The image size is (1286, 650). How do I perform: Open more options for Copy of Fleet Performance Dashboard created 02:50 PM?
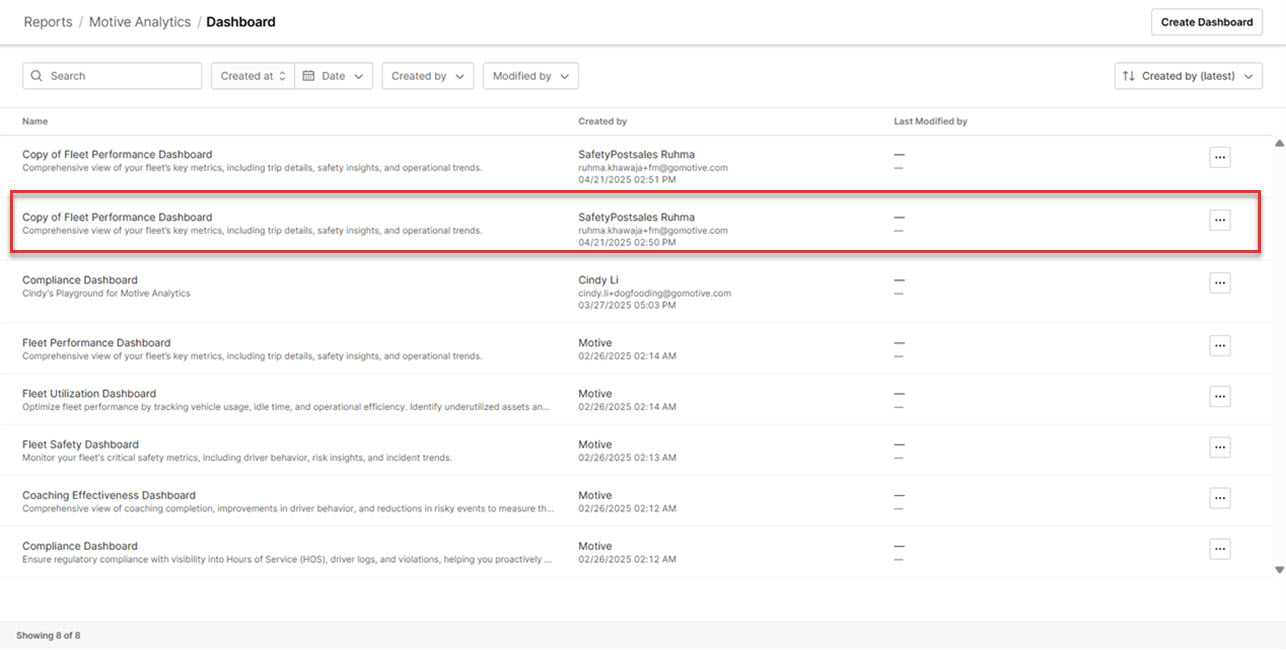pos(1219,220)
